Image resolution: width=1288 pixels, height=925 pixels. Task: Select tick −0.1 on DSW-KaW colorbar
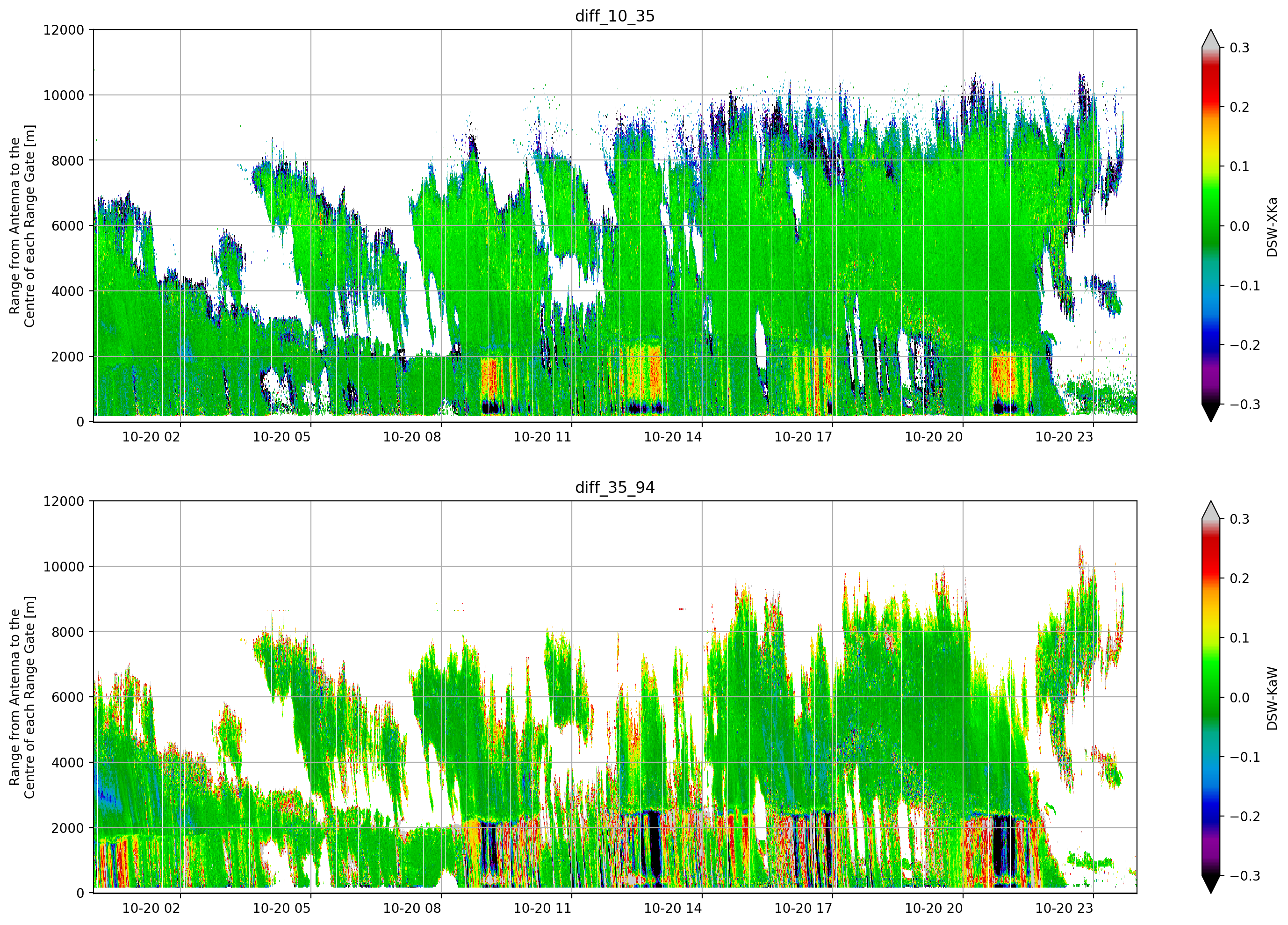point(1245,757)
